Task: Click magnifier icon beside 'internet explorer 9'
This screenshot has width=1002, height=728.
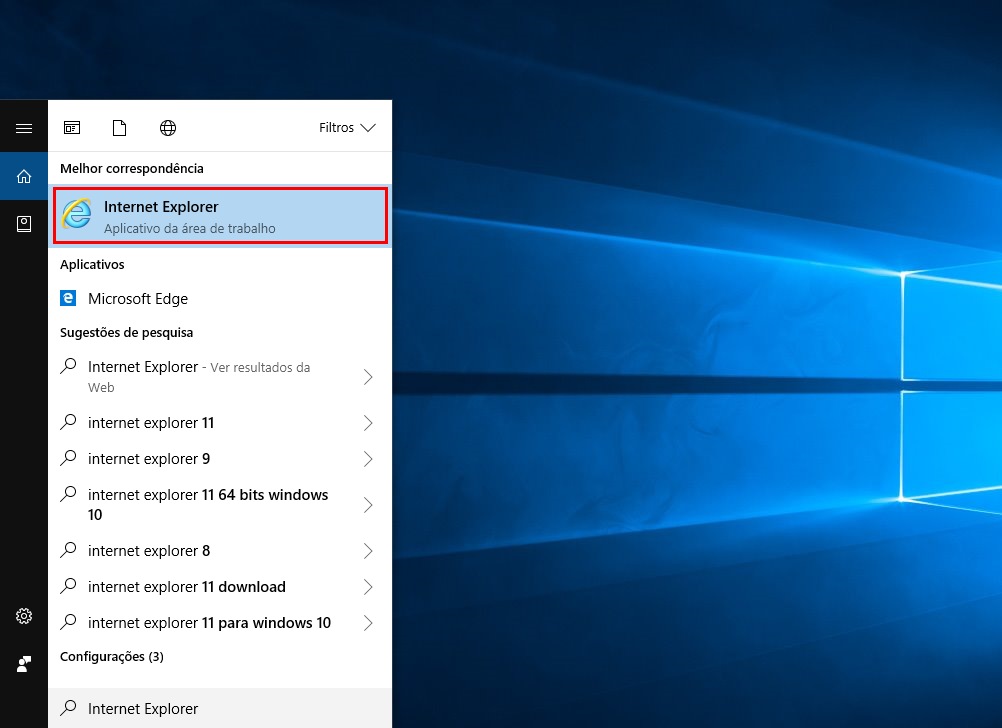Action: coord(68,458)
